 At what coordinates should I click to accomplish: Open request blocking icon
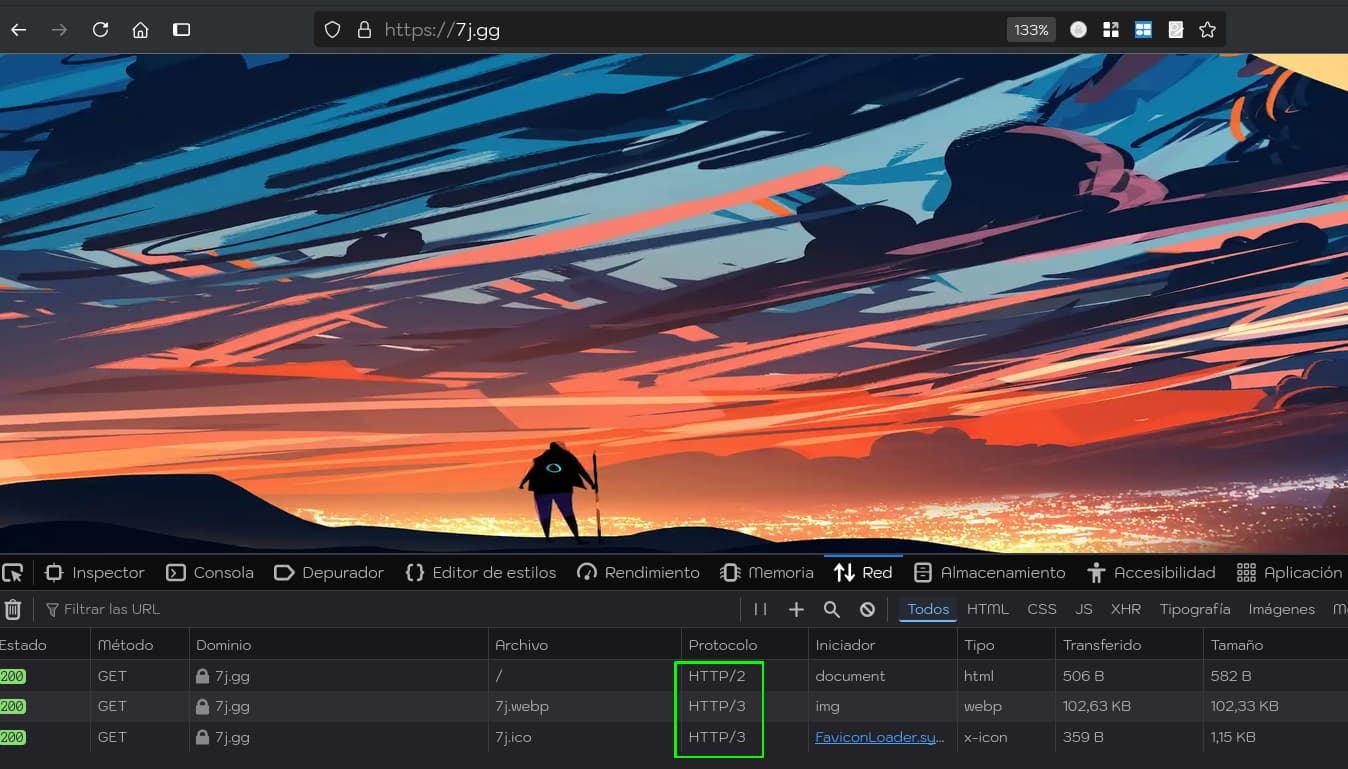867,609
